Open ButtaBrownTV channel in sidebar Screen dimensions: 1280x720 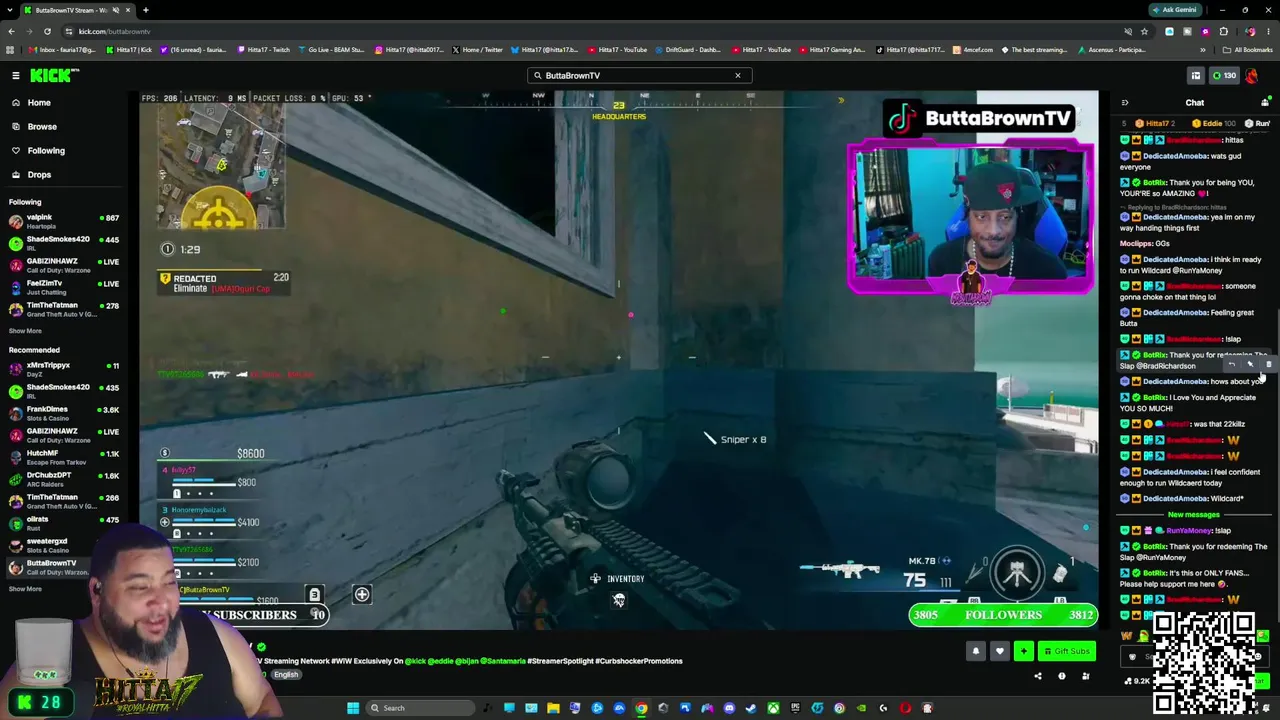click(x=64, y=567)
